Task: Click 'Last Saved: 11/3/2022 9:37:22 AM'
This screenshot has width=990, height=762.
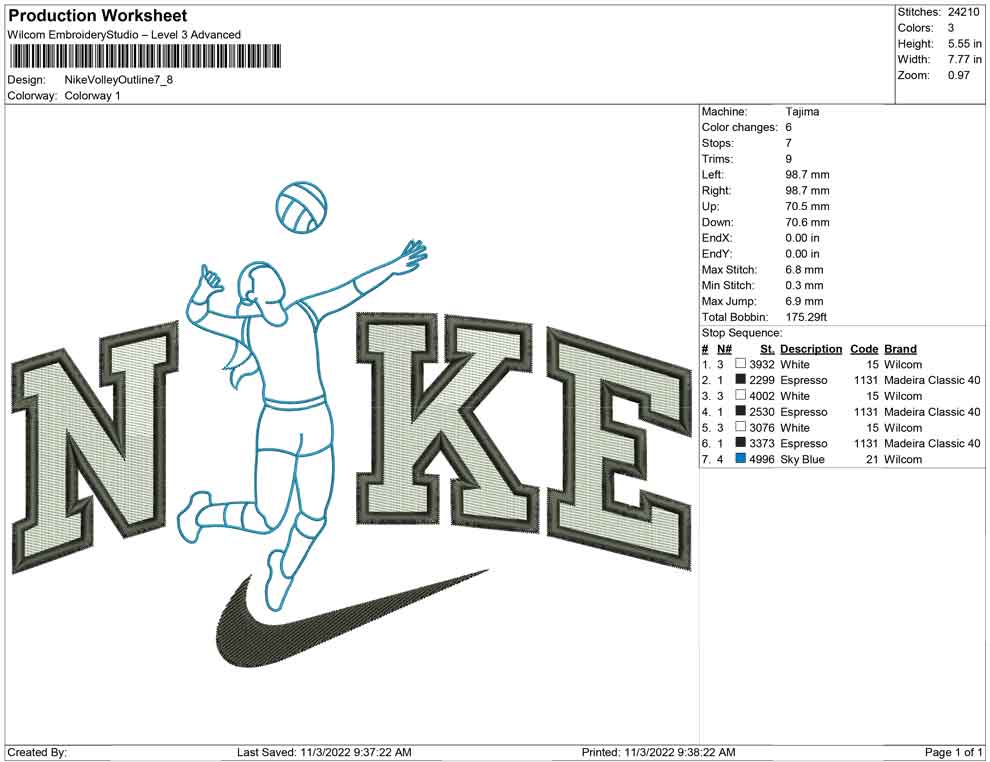Action: (x=324, y=752)
